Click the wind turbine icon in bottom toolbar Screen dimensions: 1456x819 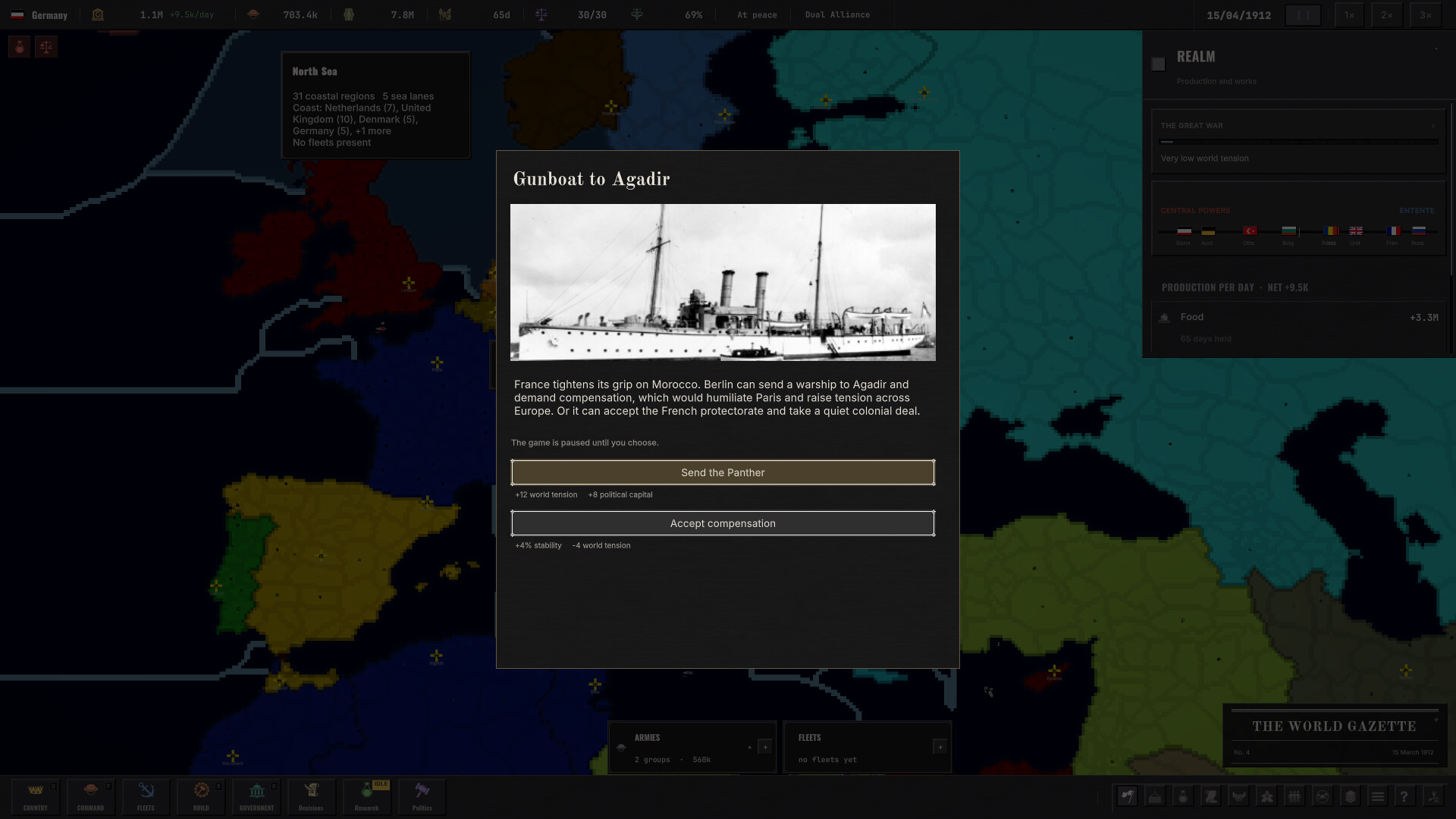point(1433,796)
